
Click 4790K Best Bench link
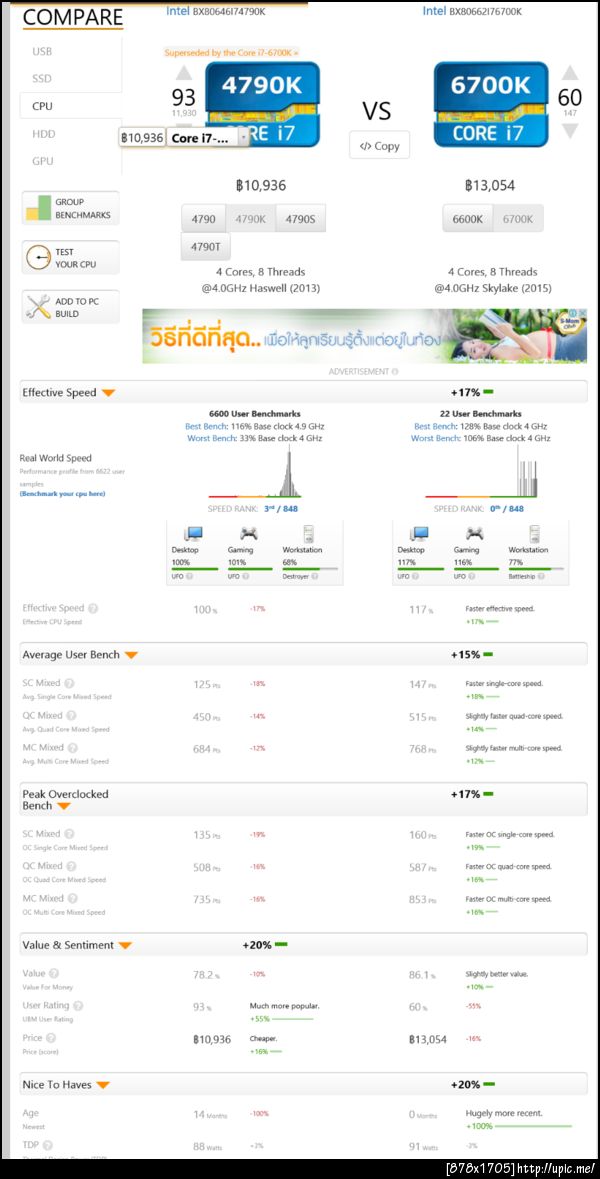[206, 426]
